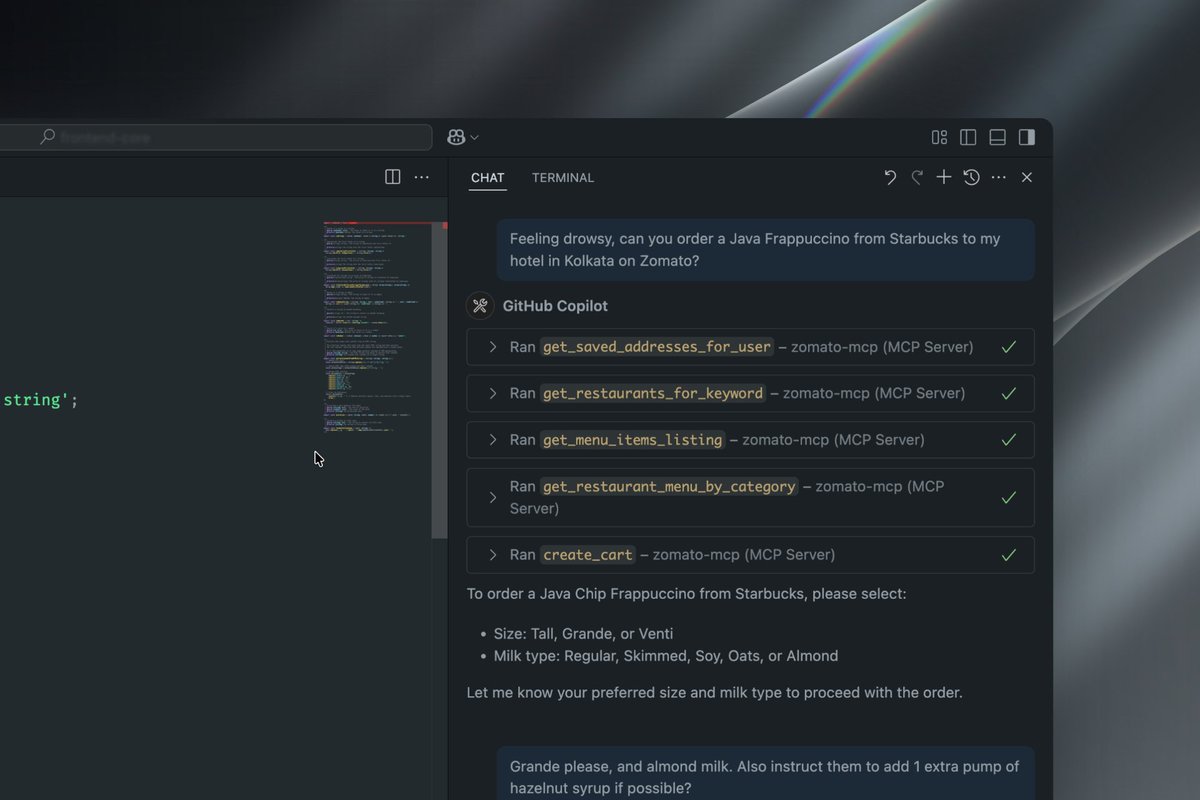Image resolution: width=1200 pixels, height=800 pixels.
Task: Click the checkmark on create_cart row
Action: pyautogui.click(x=1009, y=555)
